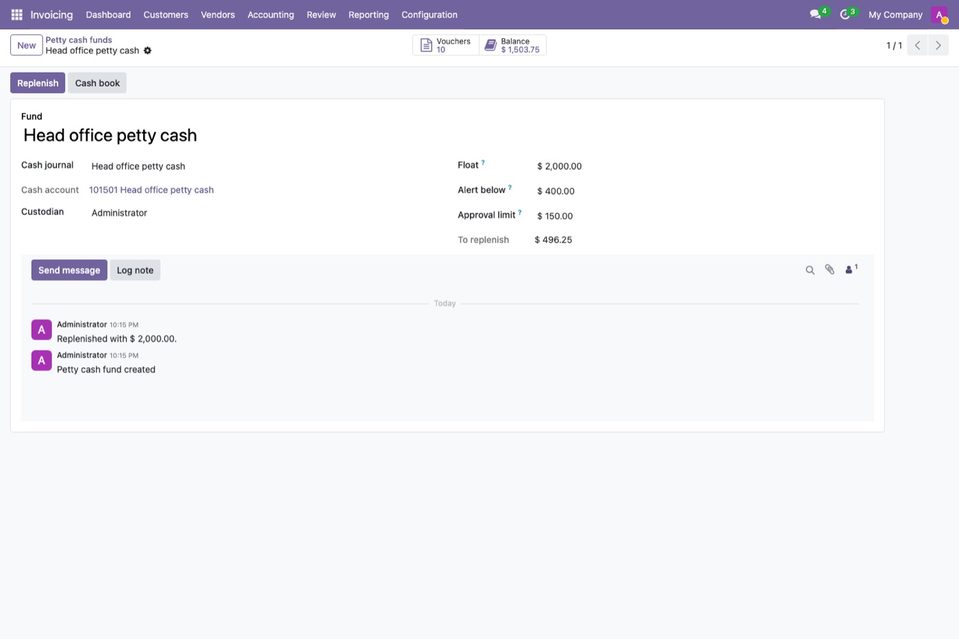Switch company via My Company
The width and height of the screenshot is (959, 639).
pos(895,15)
